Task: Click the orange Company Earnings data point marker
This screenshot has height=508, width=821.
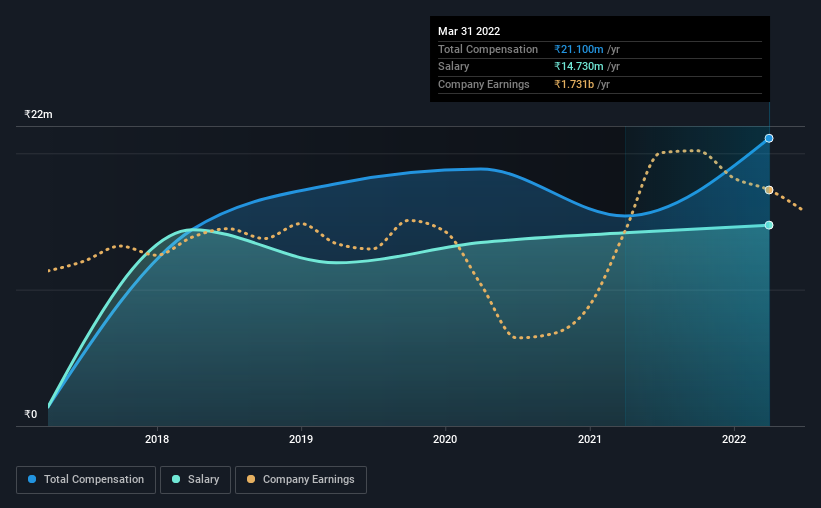Action: pos(769,190)
